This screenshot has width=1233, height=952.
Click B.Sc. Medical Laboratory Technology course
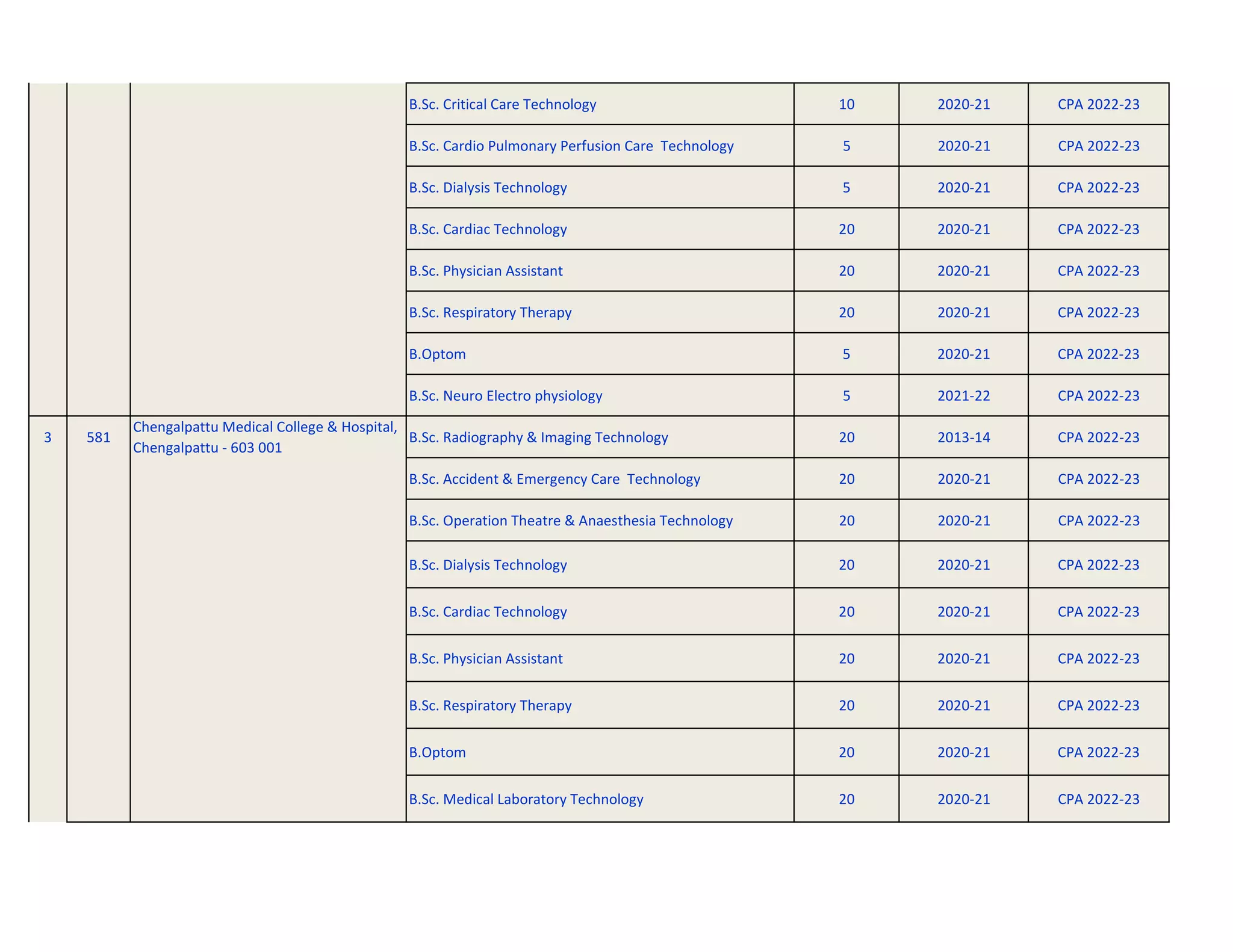click(526, 799)
